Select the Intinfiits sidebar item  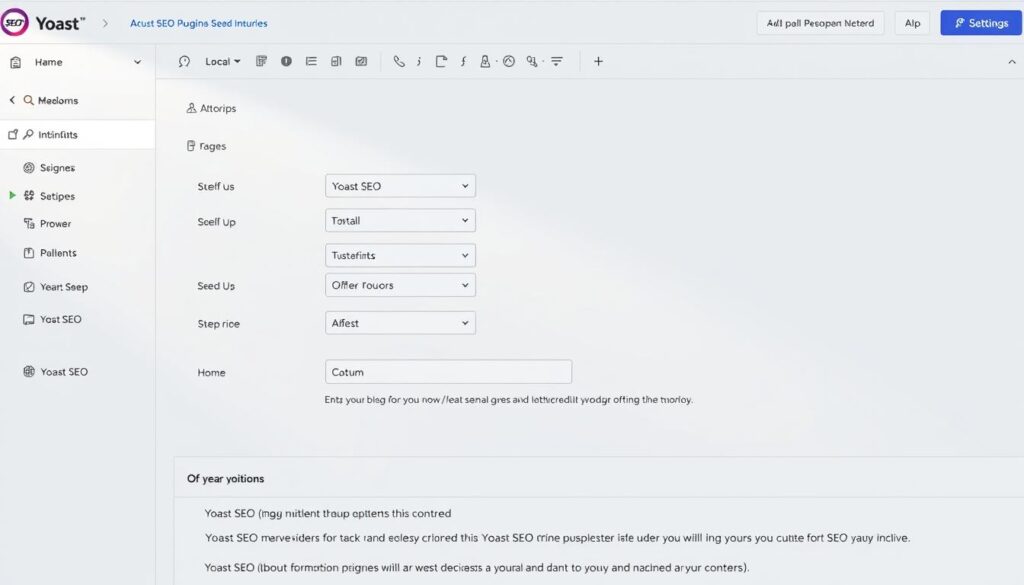(x=77, y=134)
